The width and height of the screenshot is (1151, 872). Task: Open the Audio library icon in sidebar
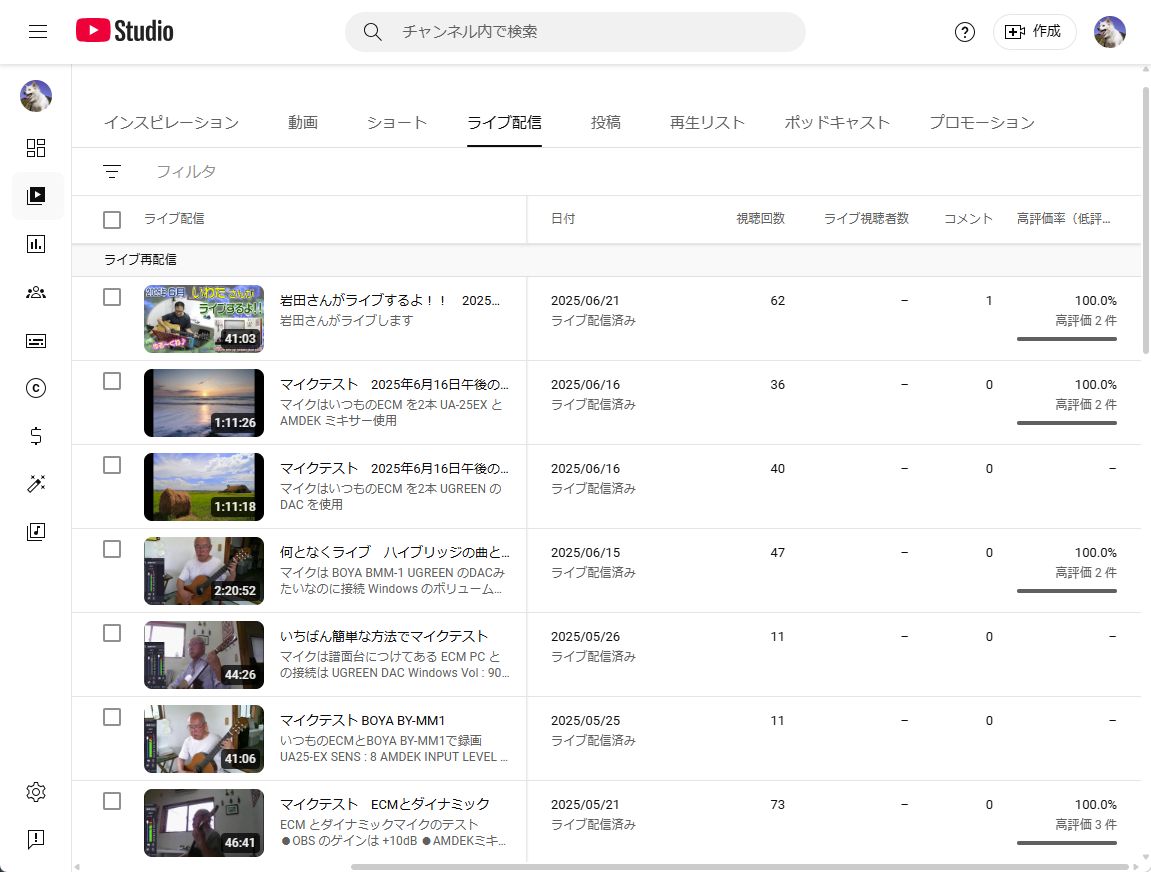(x=36, y=532)
